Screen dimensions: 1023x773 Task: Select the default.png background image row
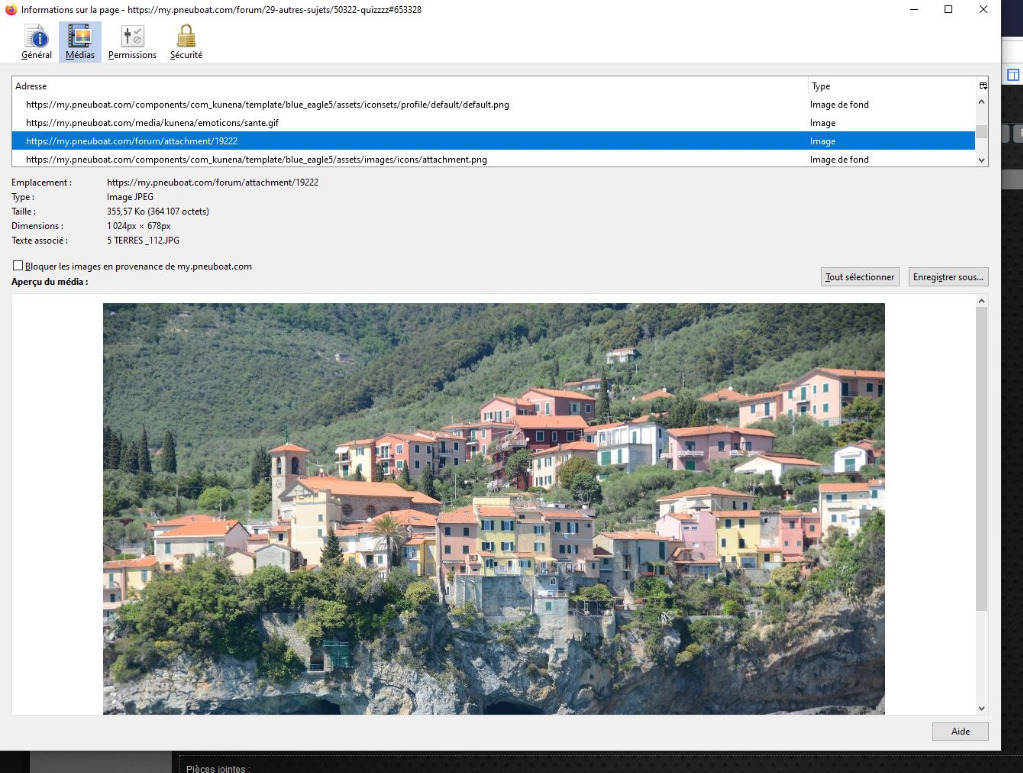(268, 104)
